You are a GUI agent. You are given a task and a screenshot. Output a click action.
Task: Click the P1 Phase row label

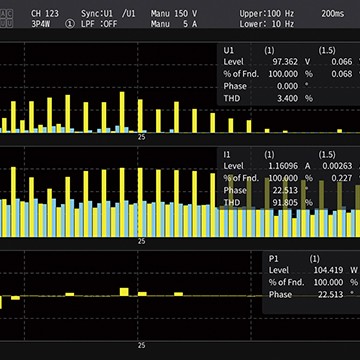(x=280, y=295)
